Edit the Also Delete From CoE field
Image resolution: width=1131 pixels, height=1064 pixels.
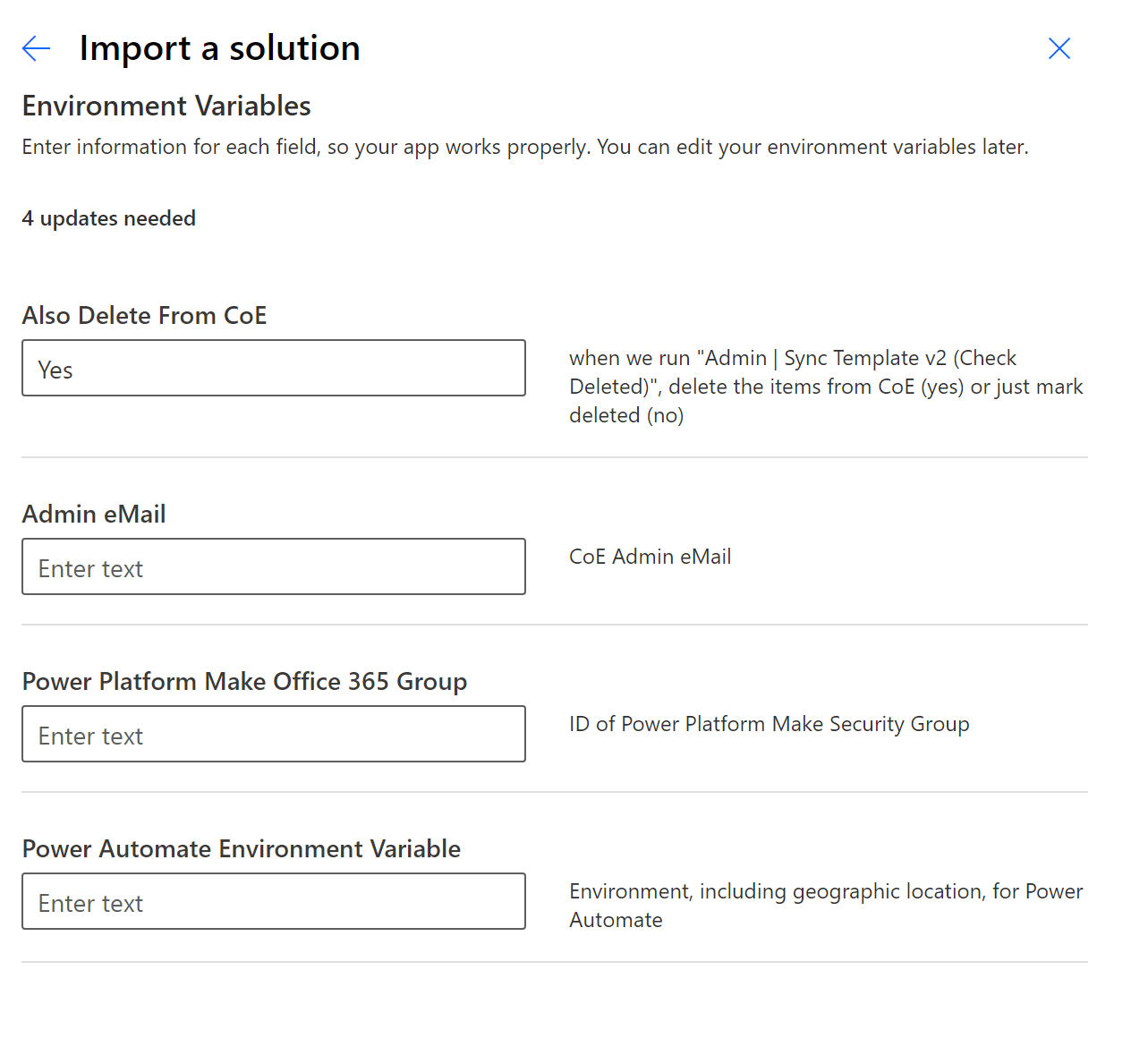(x=274, y=368)
